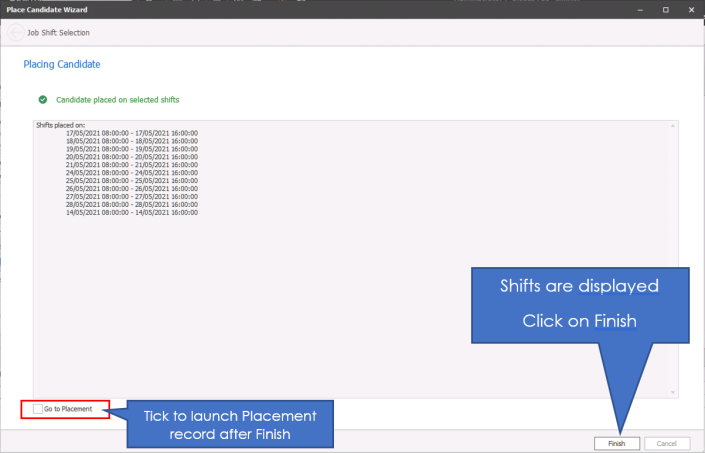This screenshot has height=453, width=705.
Task: Click the scroll down arrow of shifts list
Action: coord(673,392)
